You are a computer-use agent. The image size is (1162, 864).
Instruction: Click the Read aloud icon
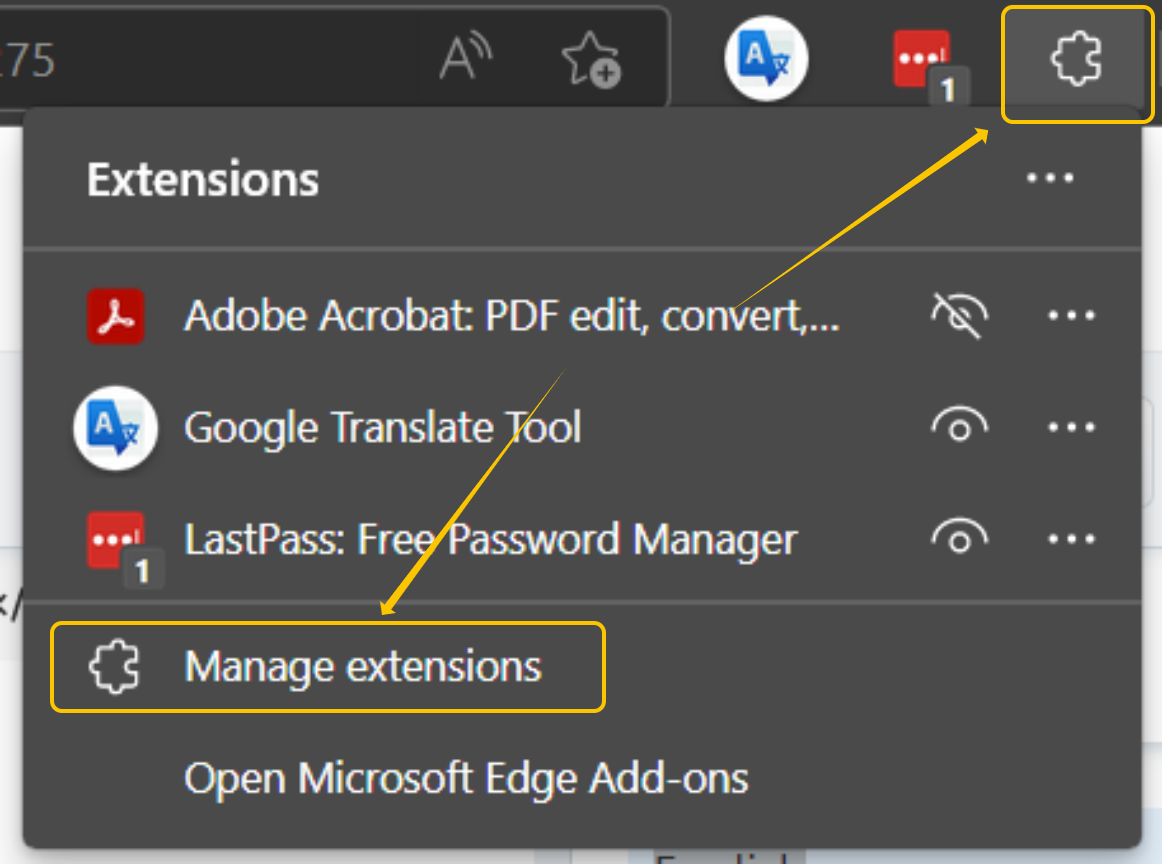coord(465,57)
